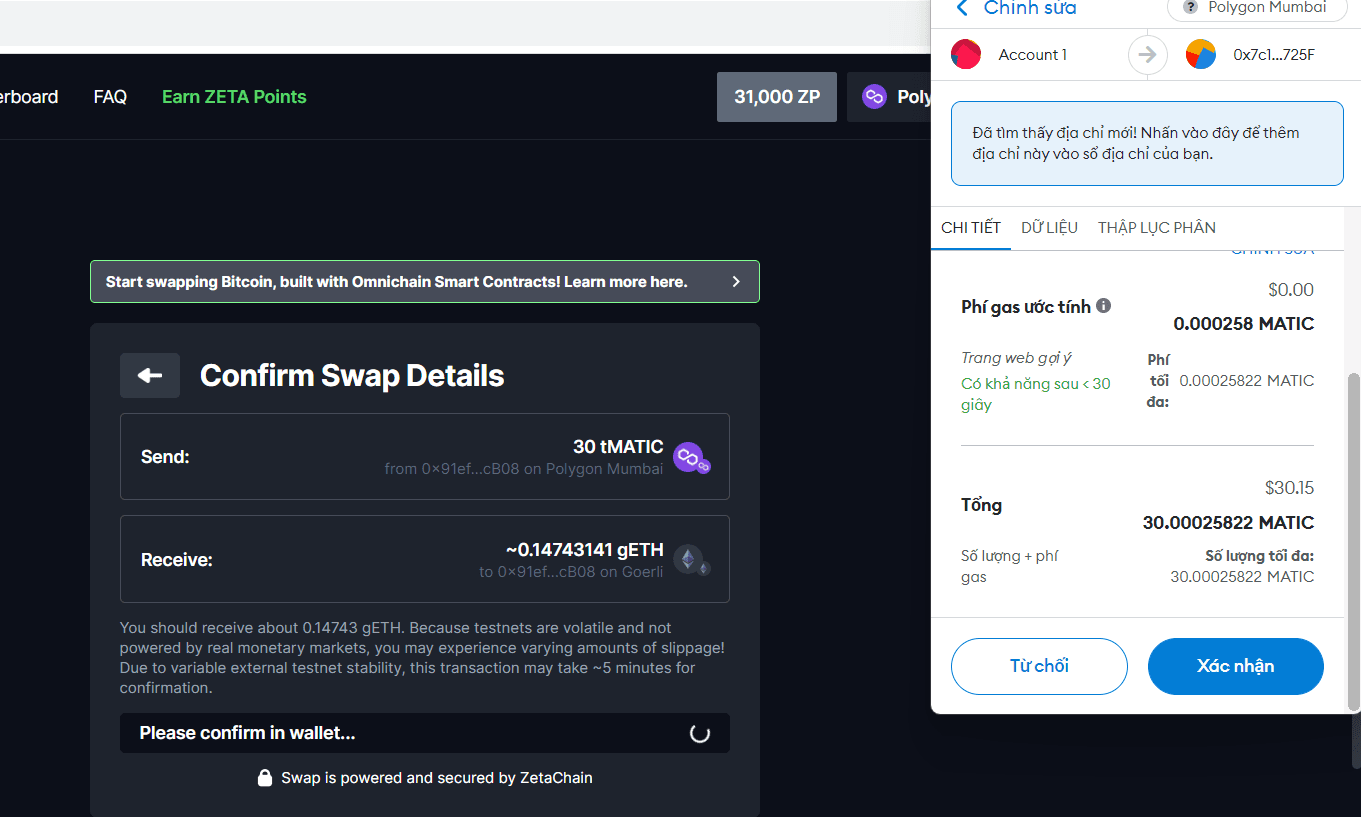The width and height of the screenshot is (1361, 817).
Task: Expand the Bitcoin swapping banner chevron
Action: [x=736, y=282]
